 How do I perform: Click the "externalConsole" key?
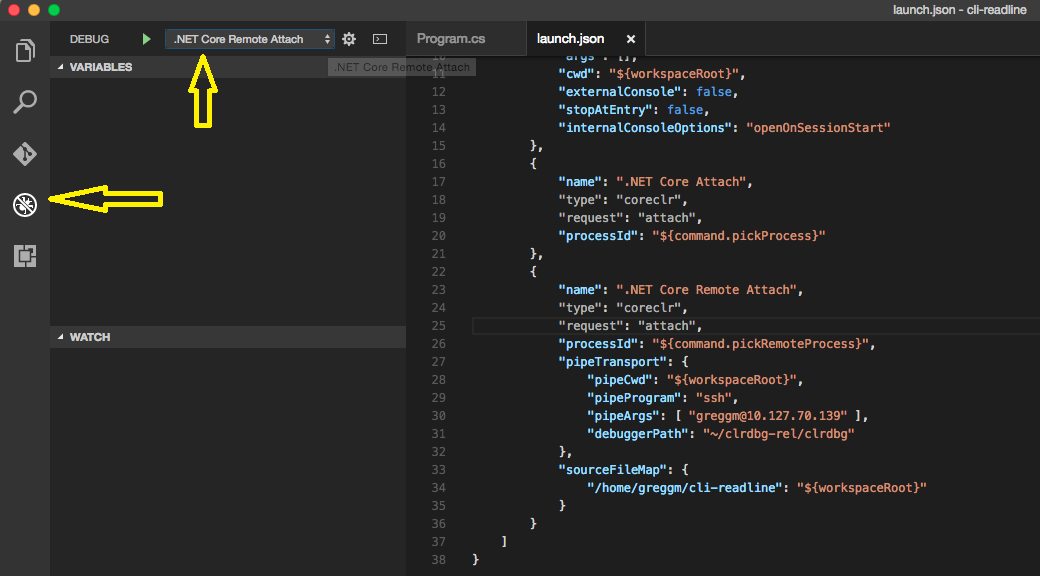tap(620, 92)
